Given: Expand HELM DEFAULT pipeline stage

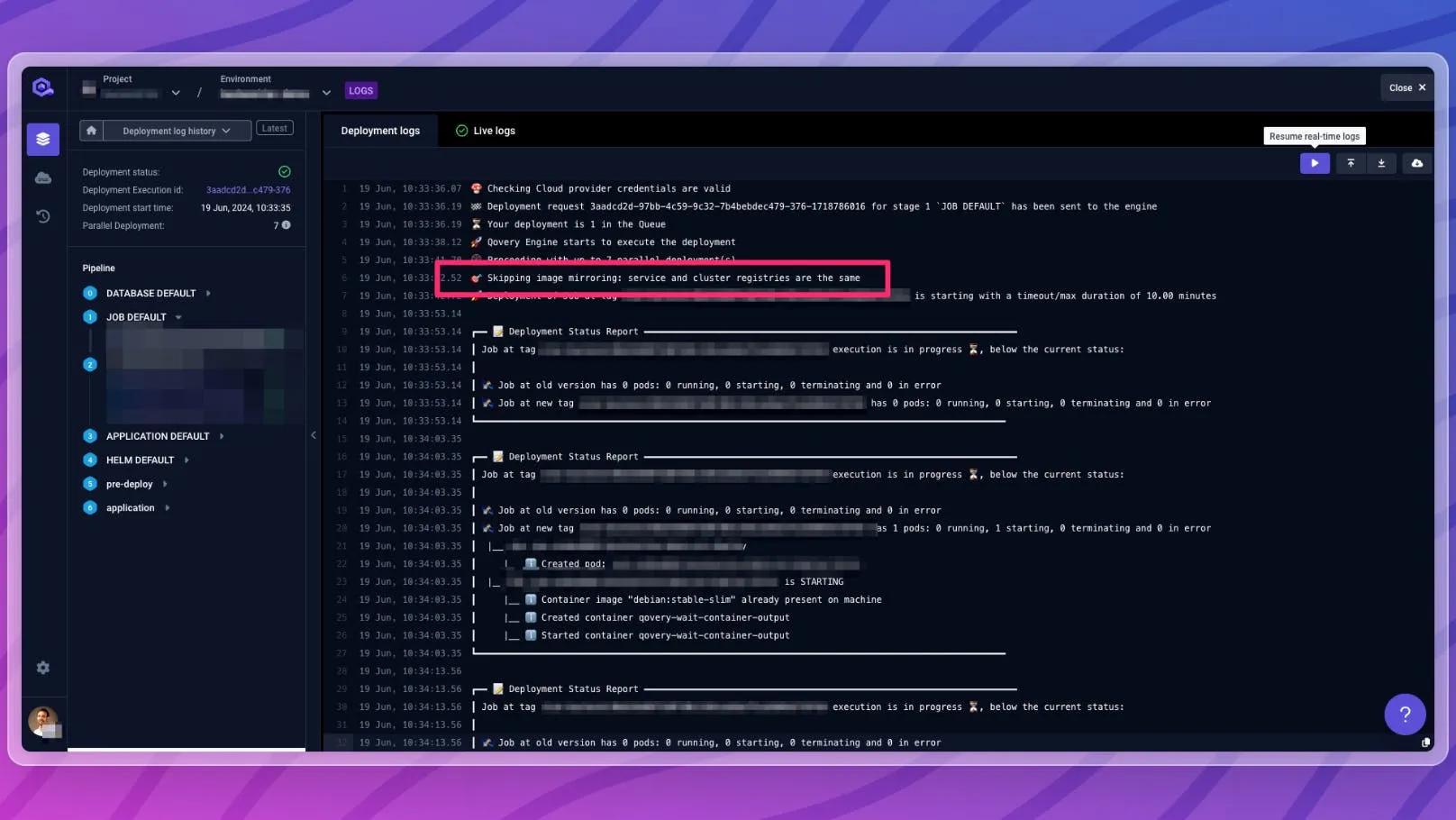Looking at the screenshot, I should [187, 460].
